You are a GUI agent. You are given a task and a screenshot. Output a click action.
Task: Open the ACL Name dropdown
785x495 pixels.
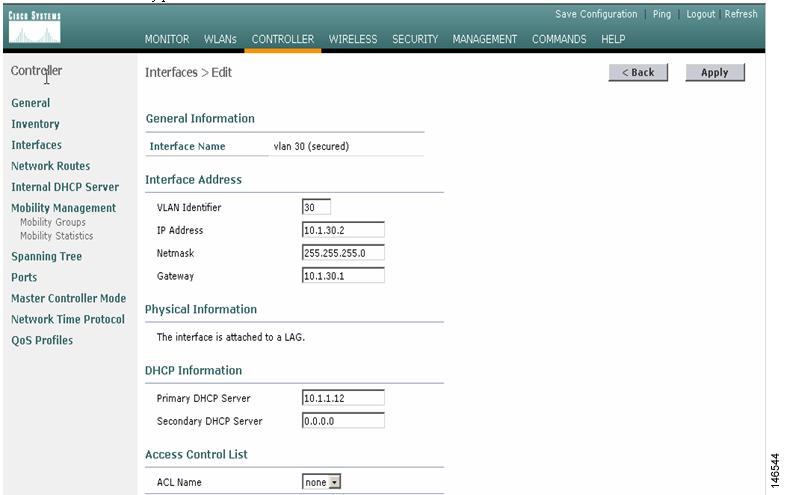321,482
